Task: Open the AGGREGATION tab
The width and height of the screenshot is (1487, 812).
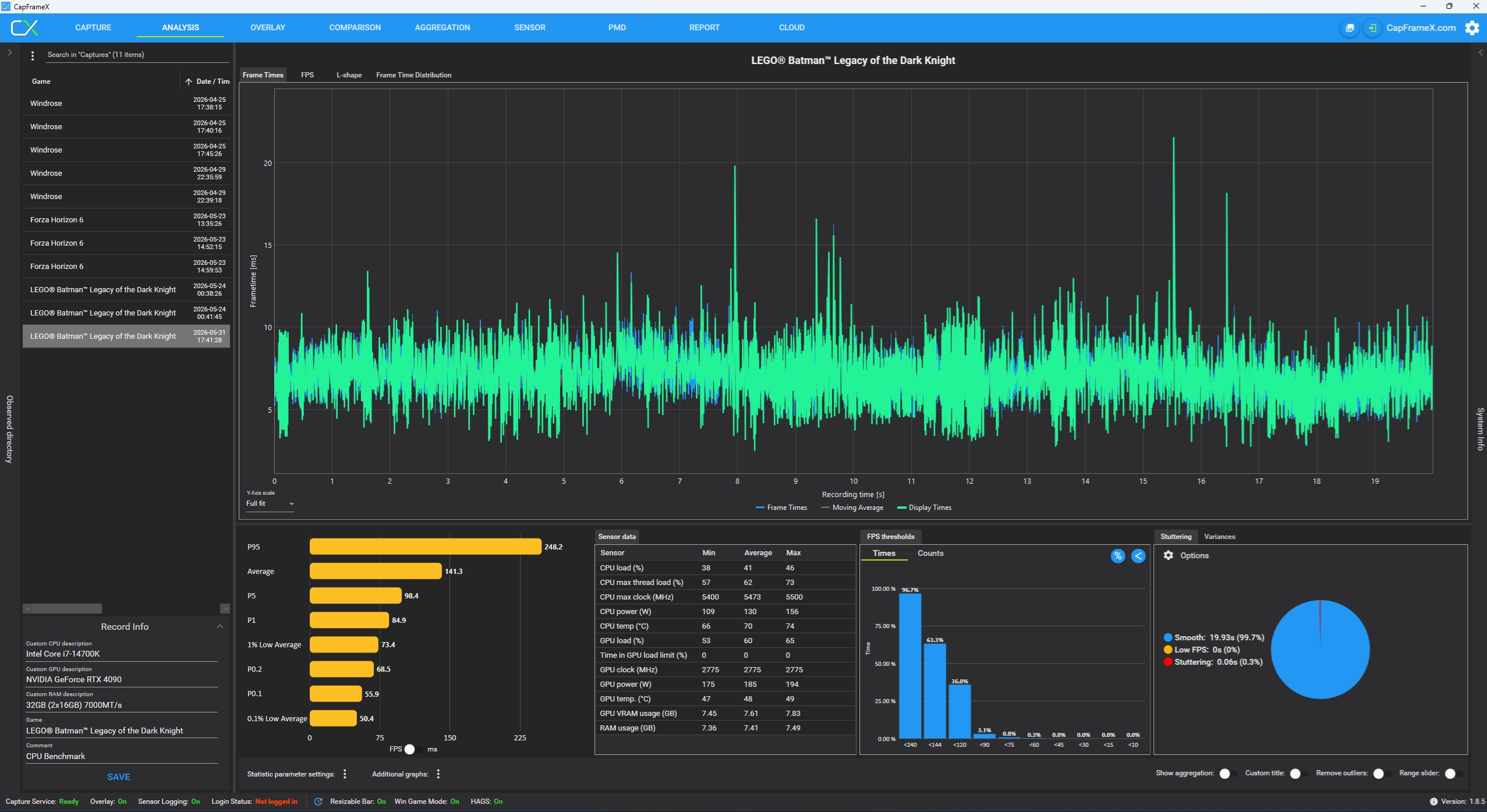Action: point(442,27)
